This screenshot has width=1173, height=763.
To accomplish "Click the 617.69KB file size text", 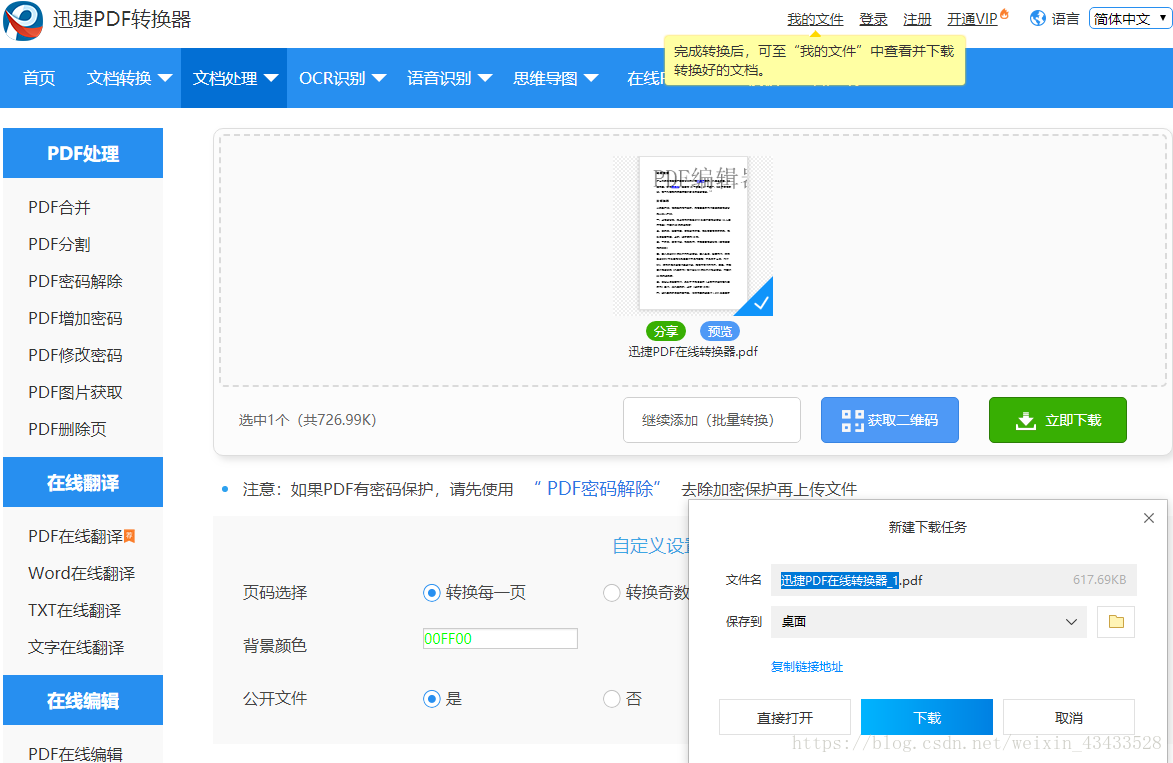I will coord(1100,580).
